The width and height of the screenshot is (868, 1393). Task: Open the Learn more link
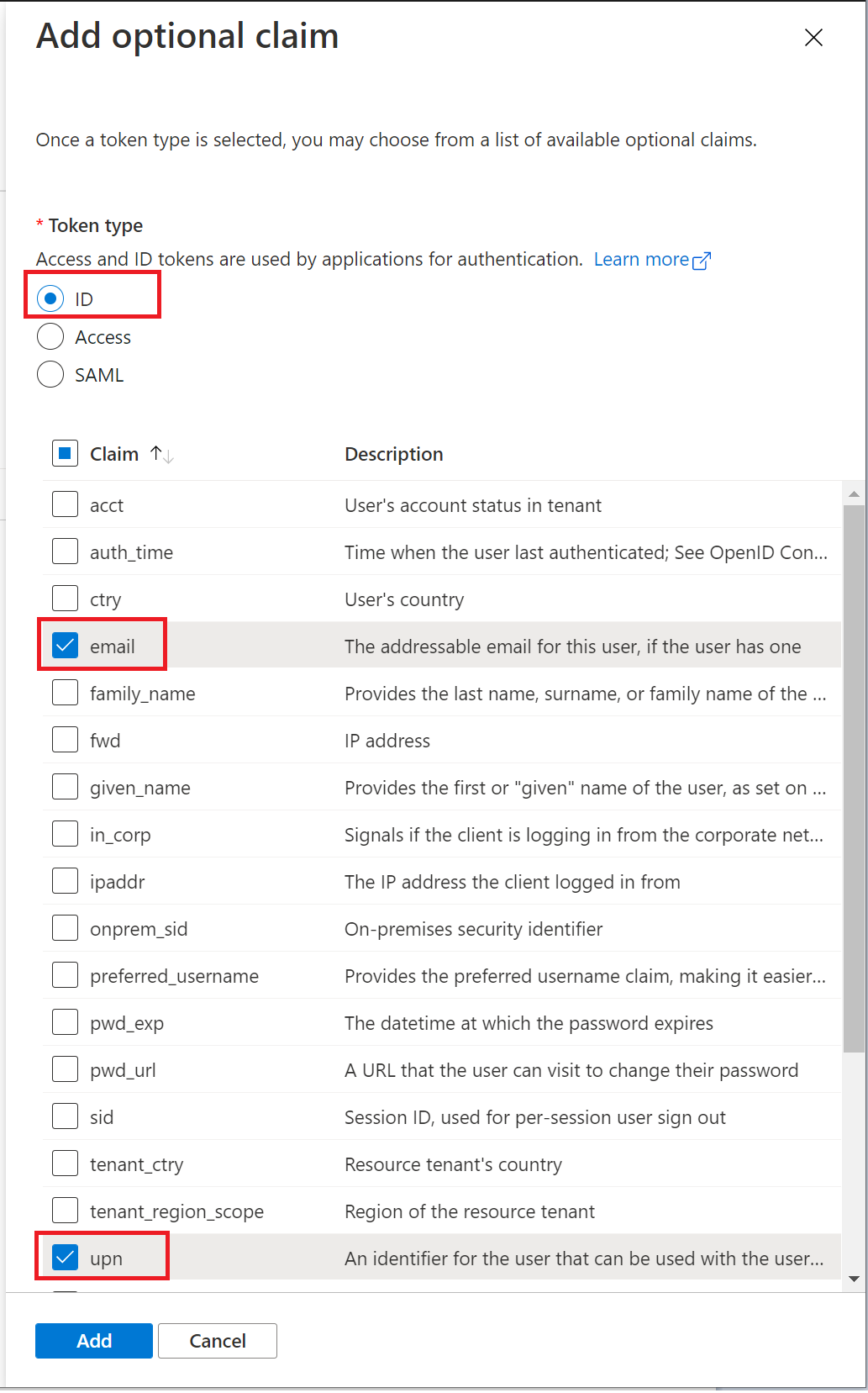(x=641, y=260)
